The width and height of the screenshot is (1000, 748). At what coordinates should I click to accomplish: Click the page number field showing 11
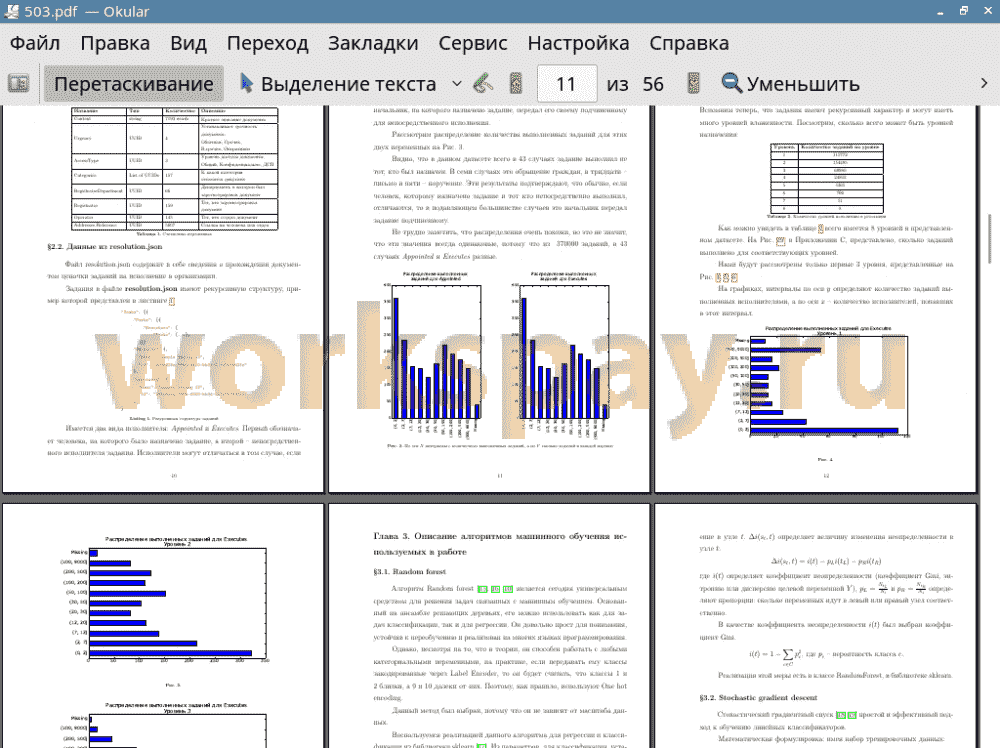566,84
